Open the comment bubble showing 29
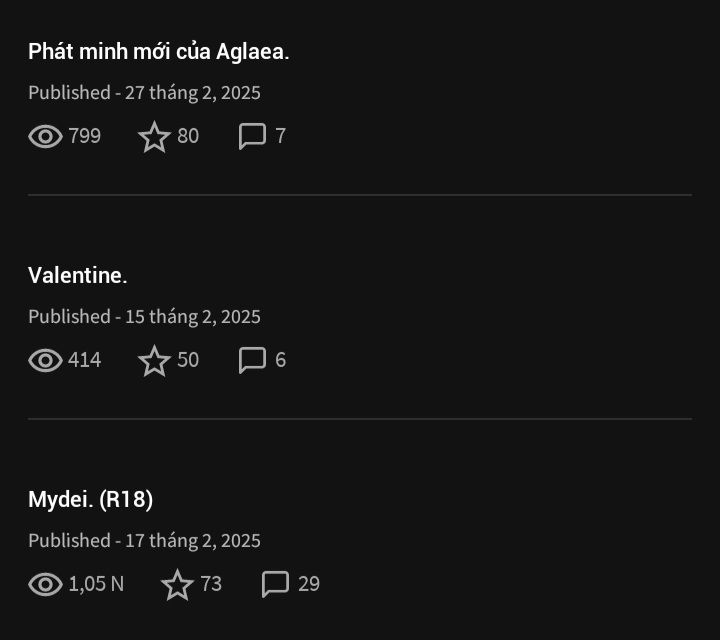This screenshot has height=640, width=720. point(276,584)
